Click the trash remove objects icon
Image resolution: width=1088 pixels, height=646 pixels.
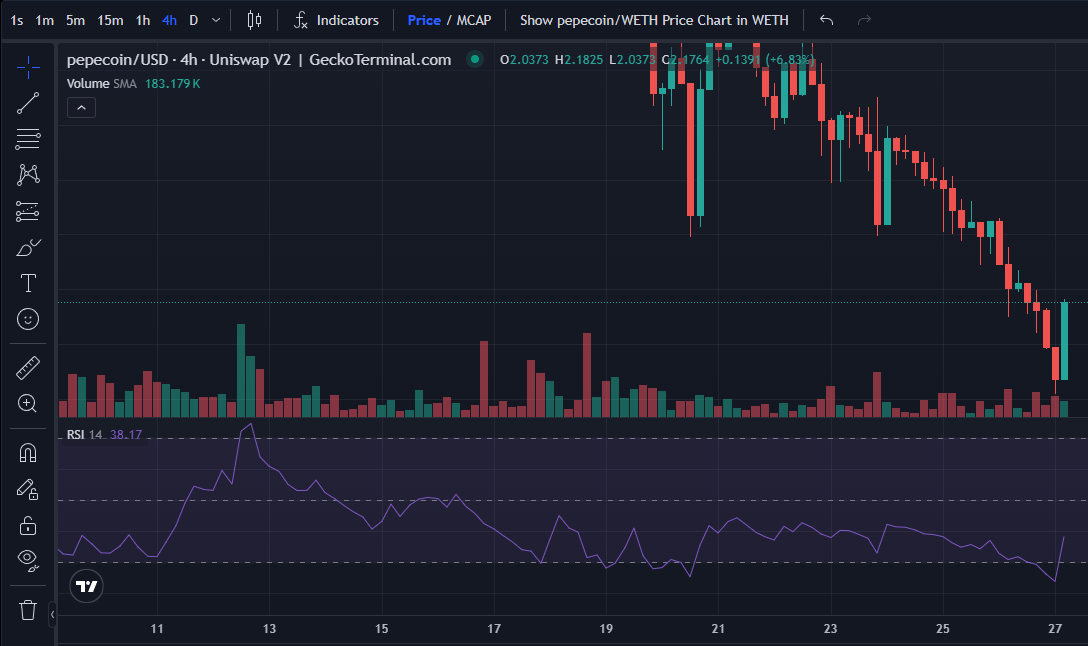point(28,610)
